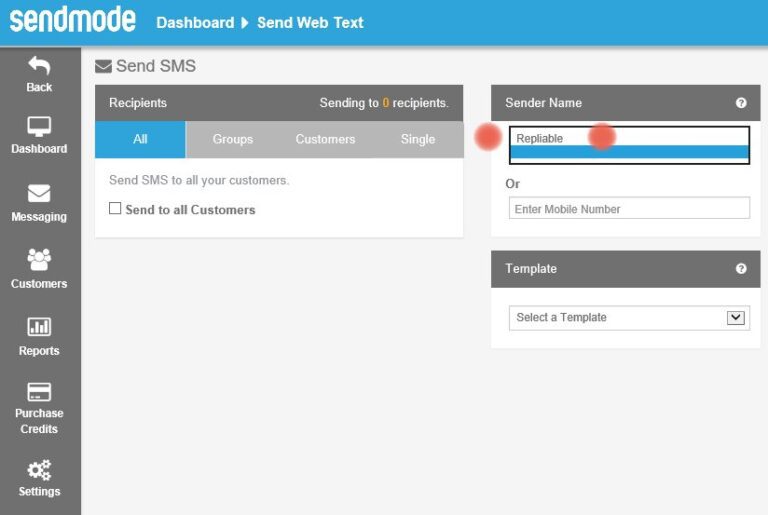The width and height of the screenshot is (768, 515).
Task: Click the 'Send SMS to all your customers.' text
Action: (199, 180)
